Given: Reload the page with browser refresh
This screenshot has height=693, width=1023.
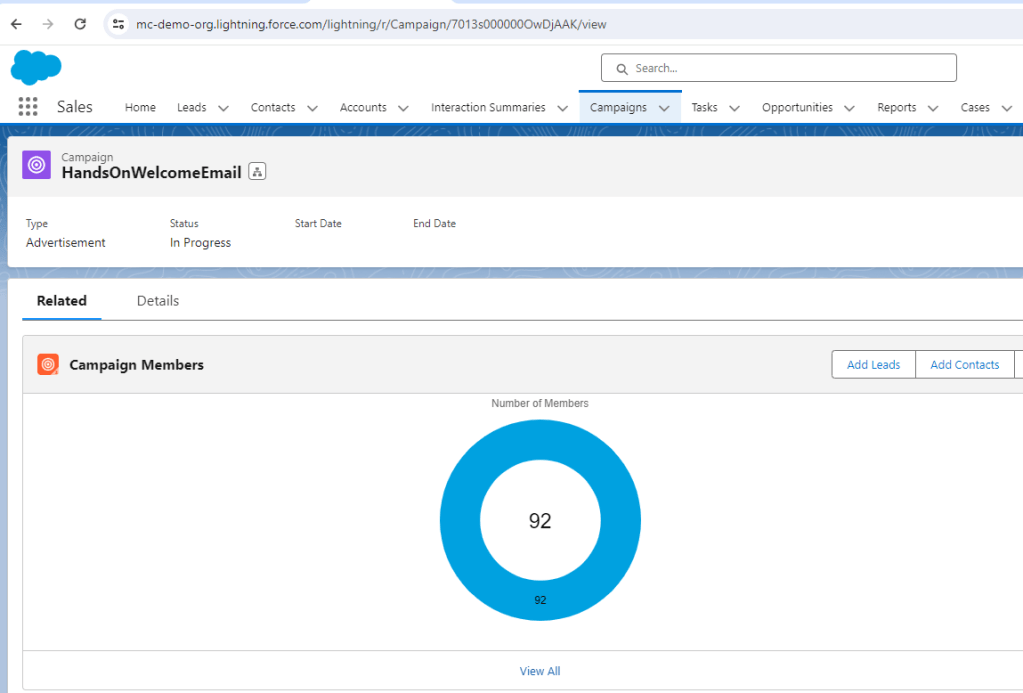Looking at the screenshot, I should tap(80, 24).
